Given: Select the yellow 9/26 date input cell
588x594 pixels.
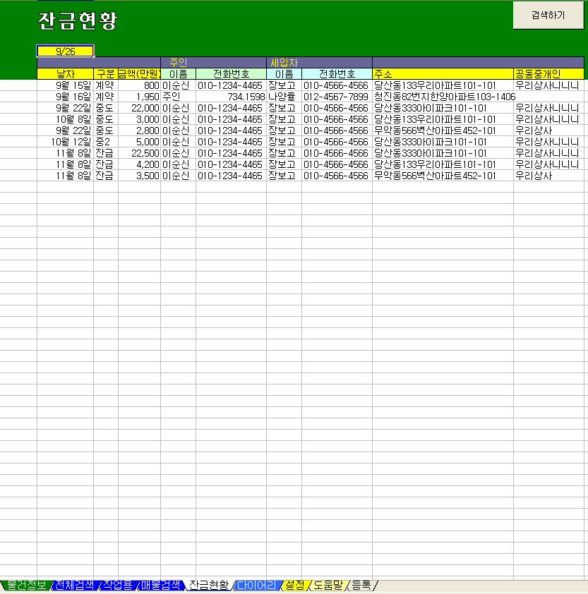Looking at the screenshot, I should [65, 51].
